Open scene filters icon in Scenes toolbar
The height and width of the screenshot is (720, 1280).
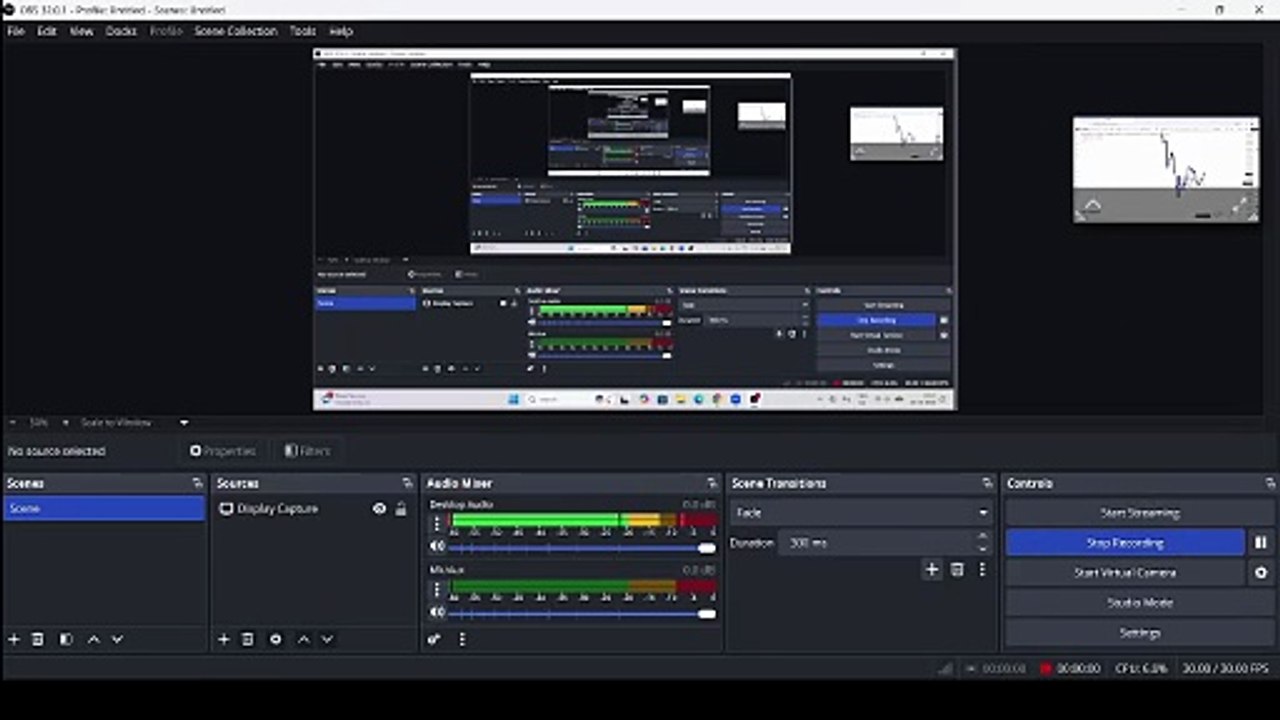(x=66, y=639)
